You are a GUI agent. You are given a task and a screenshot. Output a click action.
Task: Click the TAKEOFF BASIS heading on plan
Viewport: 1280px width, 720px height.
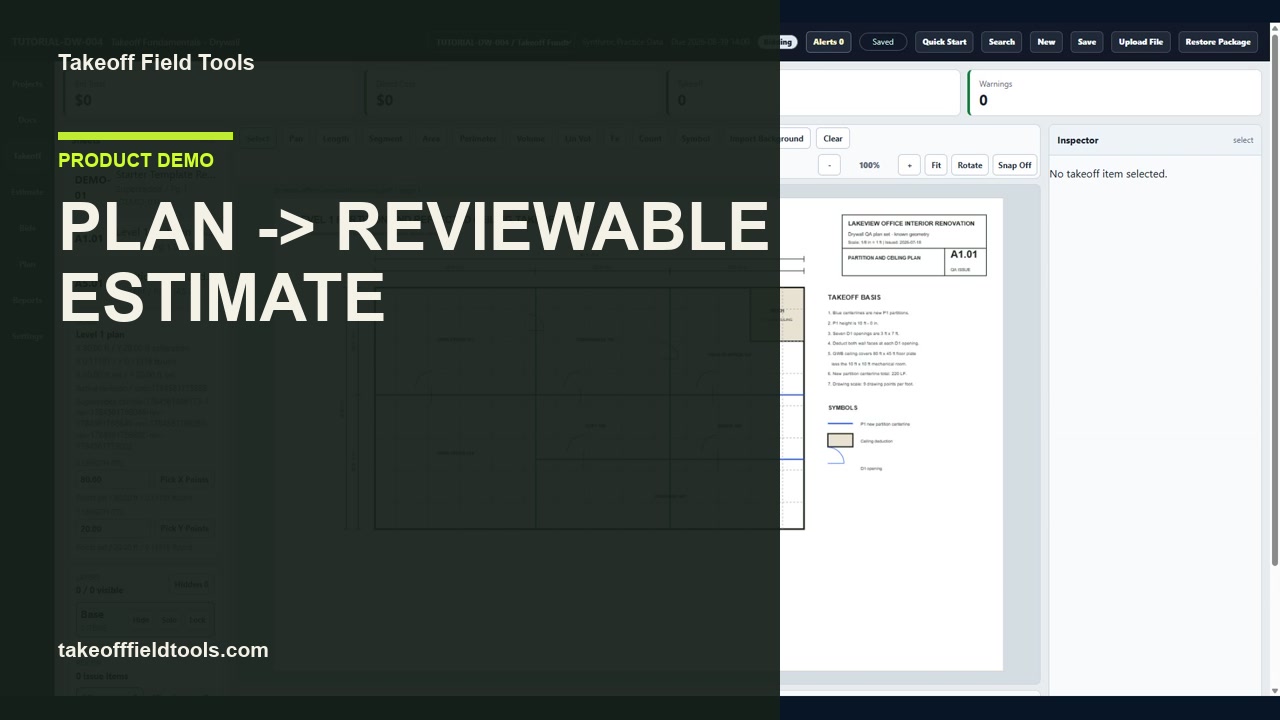tap(854, 297)
